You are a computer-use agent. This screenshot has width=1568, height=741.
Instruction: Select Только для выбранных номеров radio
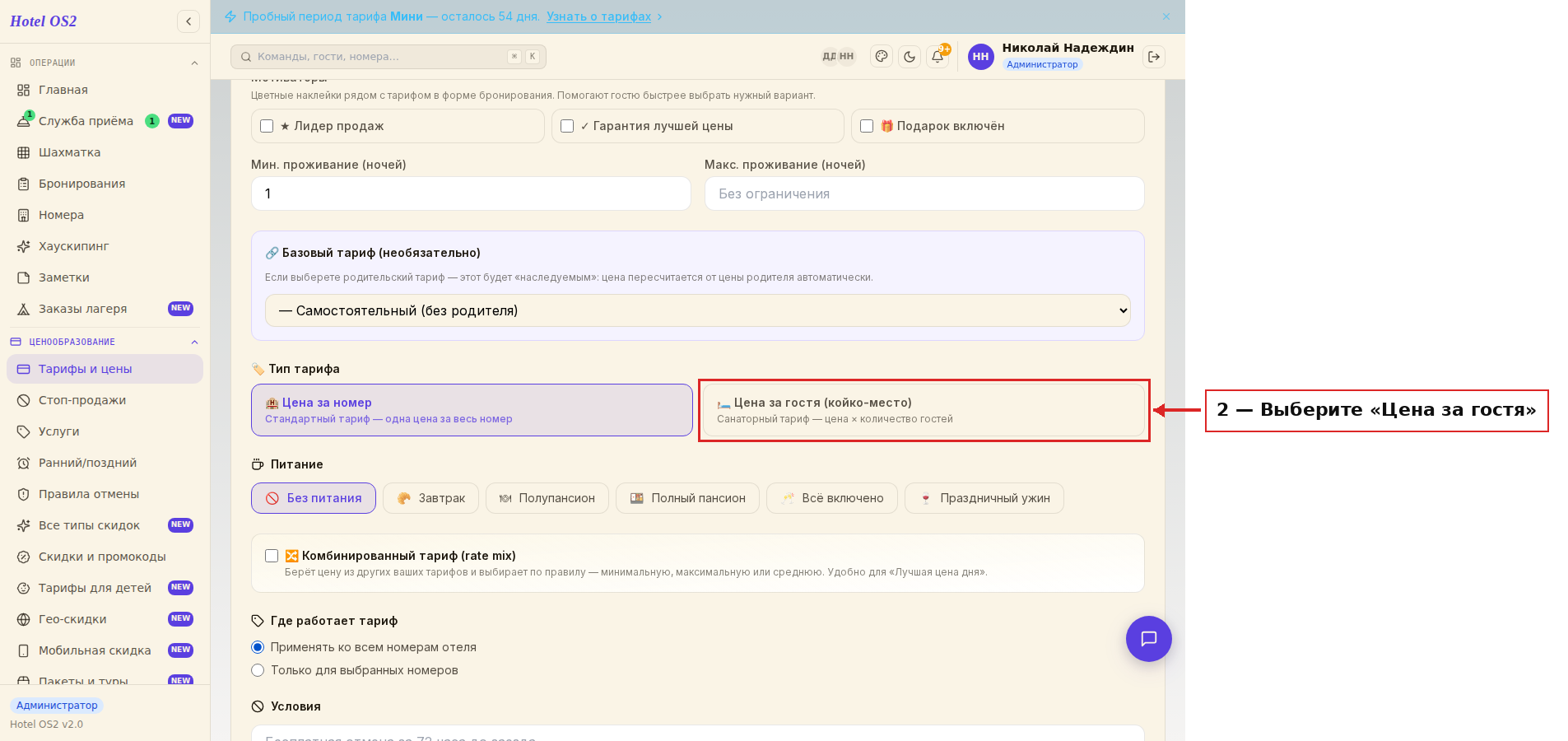[258, 670]
